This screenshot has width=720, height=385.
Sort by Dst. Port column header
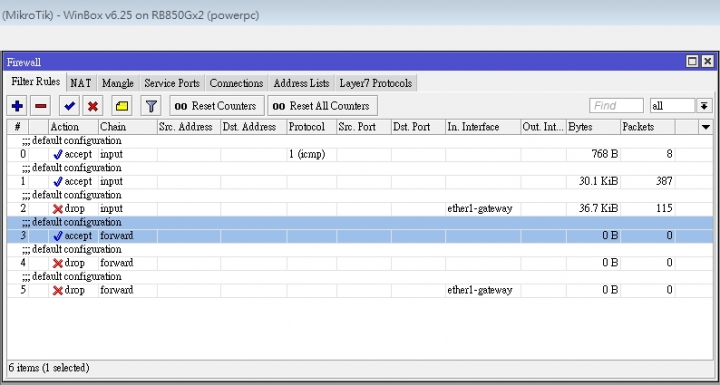(418, 127)
